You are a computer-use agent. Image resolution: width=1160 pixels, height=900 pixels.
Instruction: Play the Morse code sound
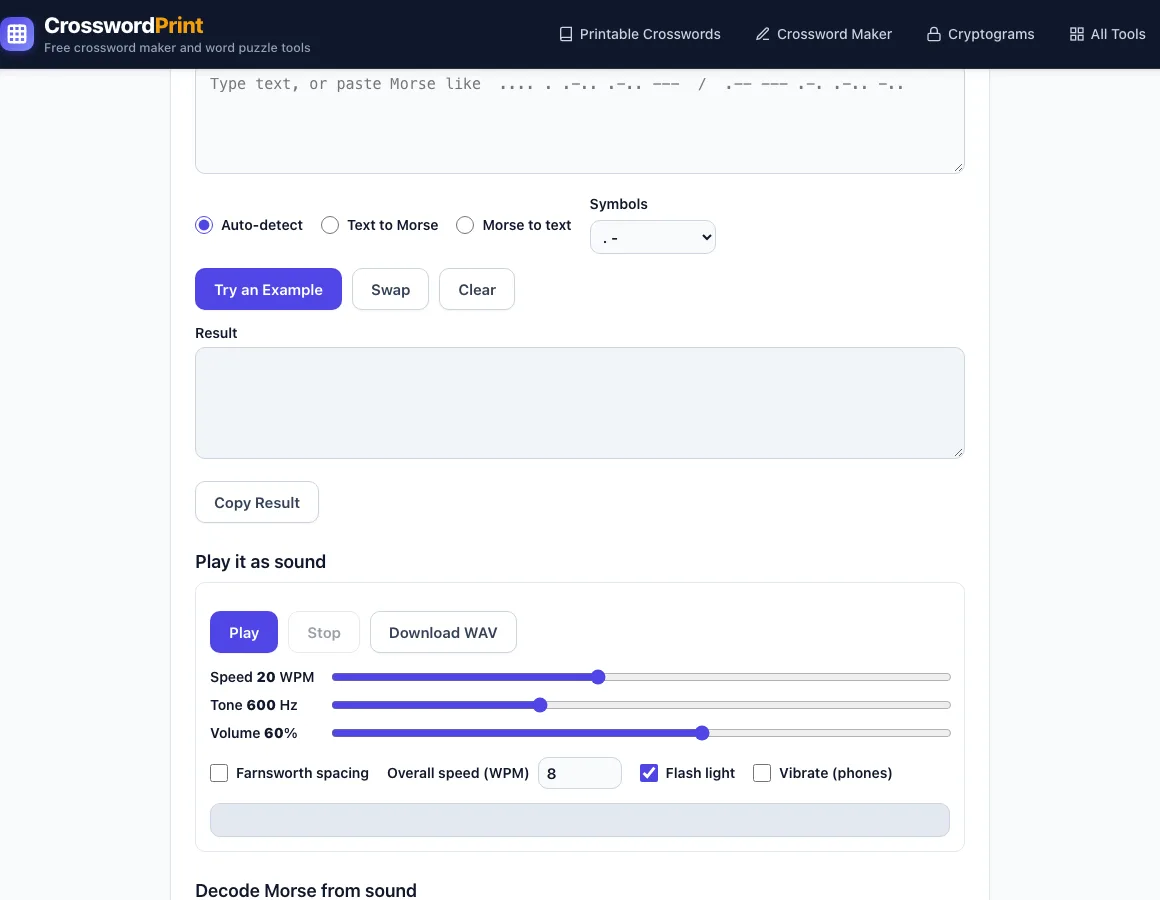244,632
